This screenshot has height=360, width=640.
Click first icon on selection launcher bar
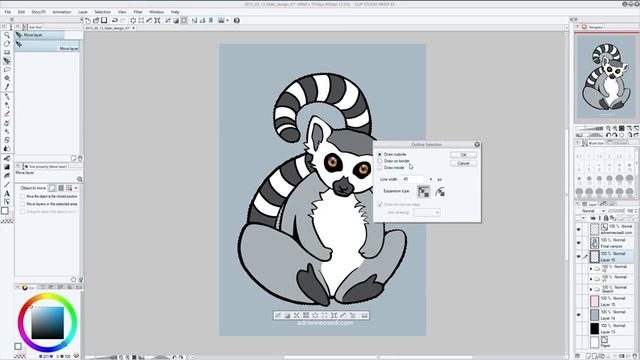(x=278, y=315)
